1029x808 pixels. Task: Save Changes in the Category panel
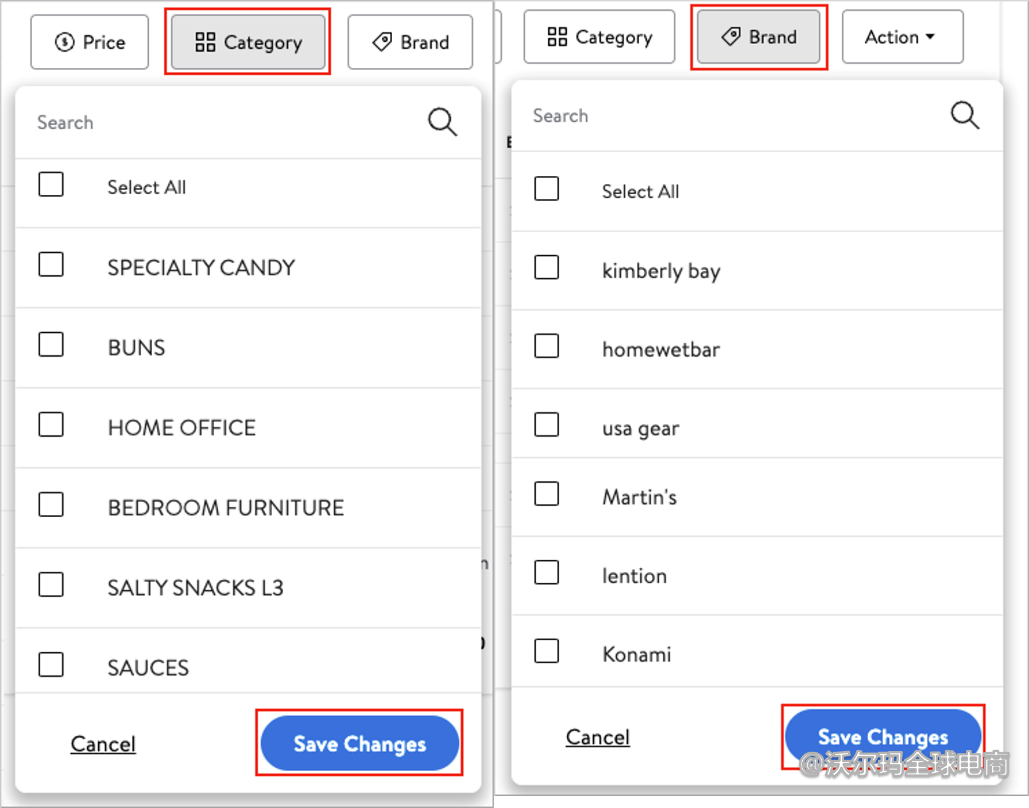[x=360, y=744]
